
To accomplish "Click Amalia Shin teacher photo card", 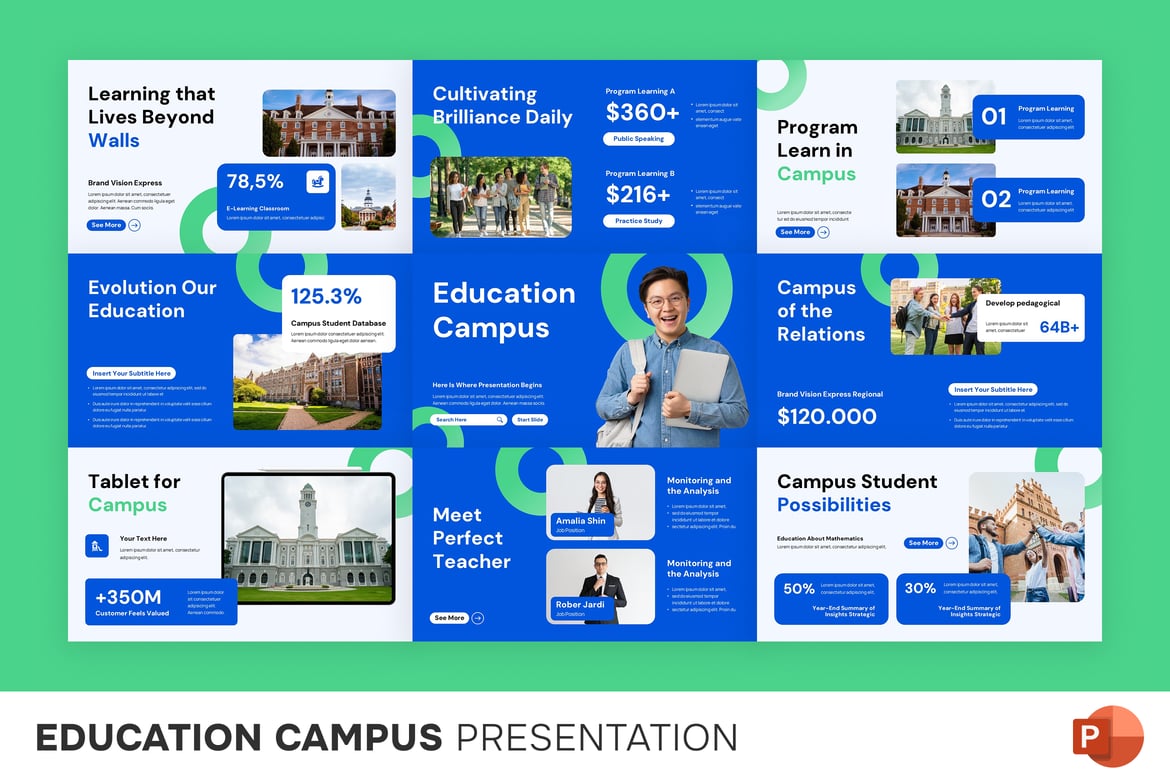I will click(601, 502).
